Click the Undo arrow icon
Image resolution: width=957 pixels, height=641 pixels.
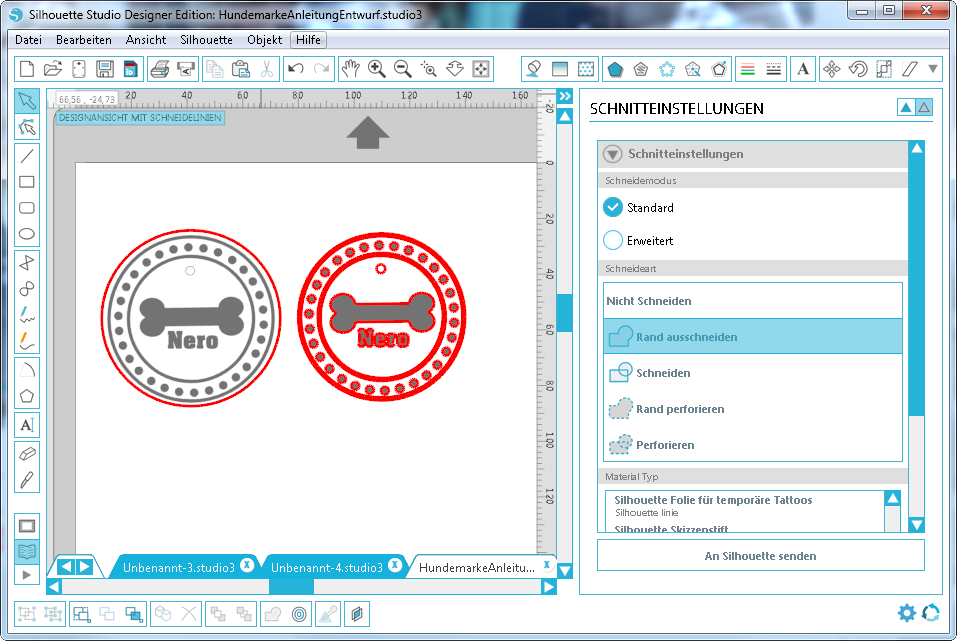(295, 69)
